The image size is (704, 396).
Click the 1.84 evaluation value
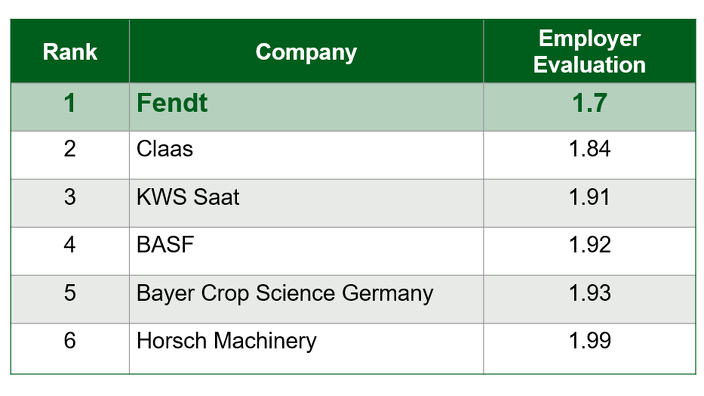[590, 155]
